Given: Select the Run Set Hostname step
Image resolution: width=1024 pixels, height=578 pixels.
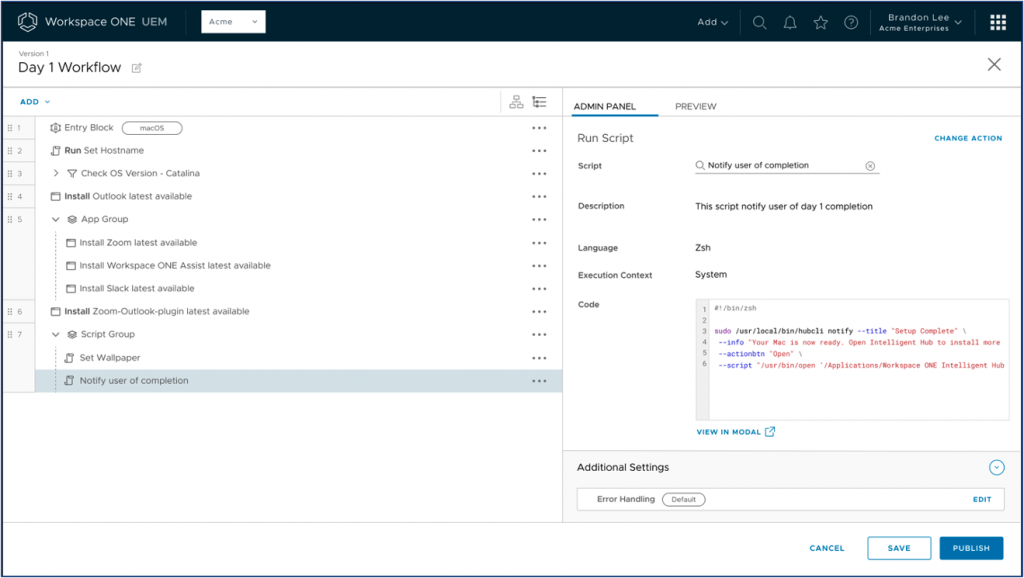Looking at the screenshot, I should (x=104, y=151).
